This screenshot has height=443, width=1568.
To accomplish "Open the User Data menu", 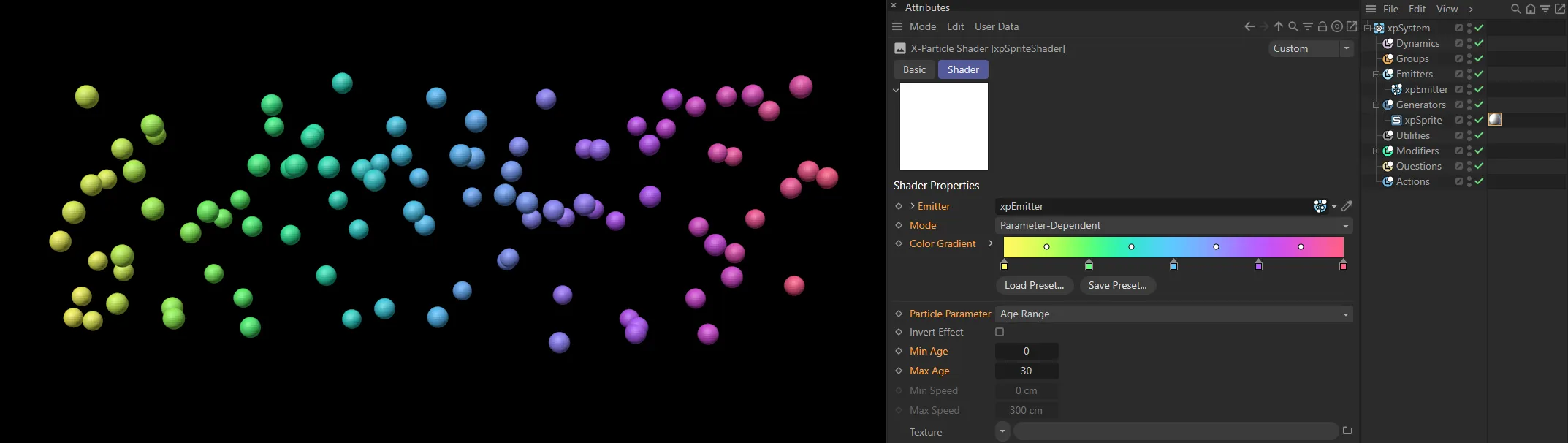I will [x=997, y=26].
